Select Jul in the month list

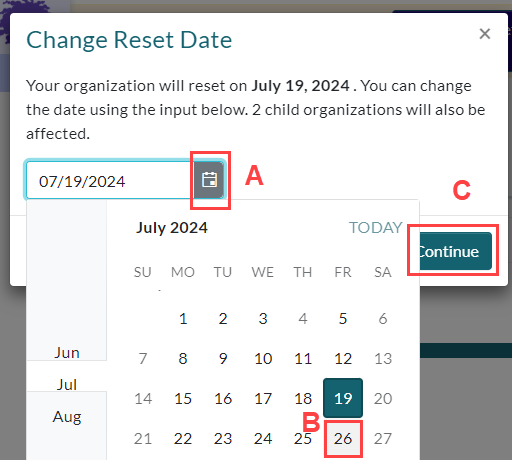pyautogui.click(x=67, y=385)
